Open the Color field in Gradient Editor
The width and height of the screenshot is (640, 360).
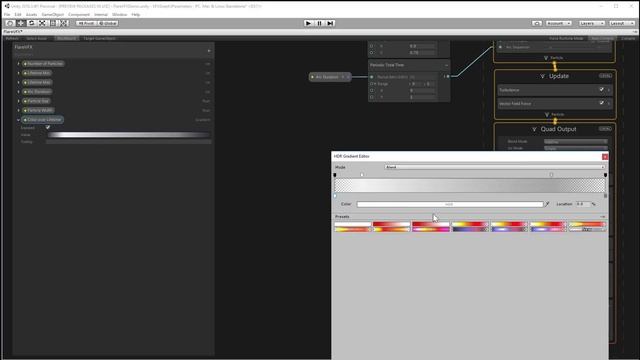coord(450,204)
